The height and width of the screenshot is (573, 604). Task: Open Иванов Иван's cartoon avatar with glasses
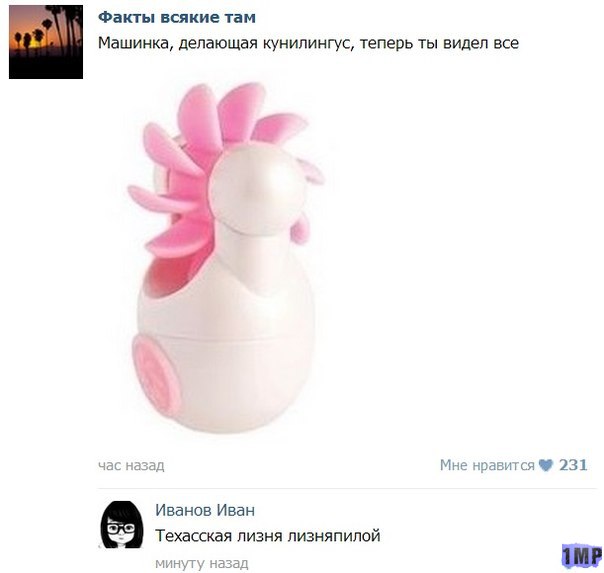click(122, 524)
